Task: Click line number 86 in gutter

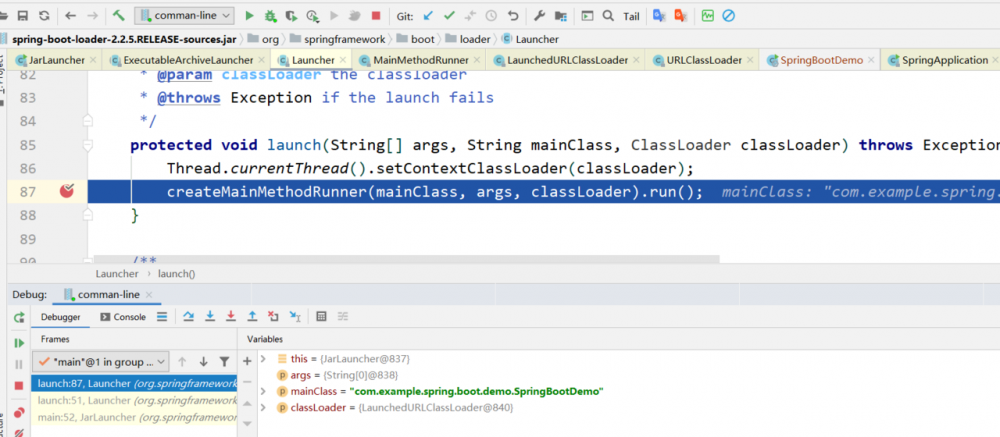Action: tap(27, 169)
